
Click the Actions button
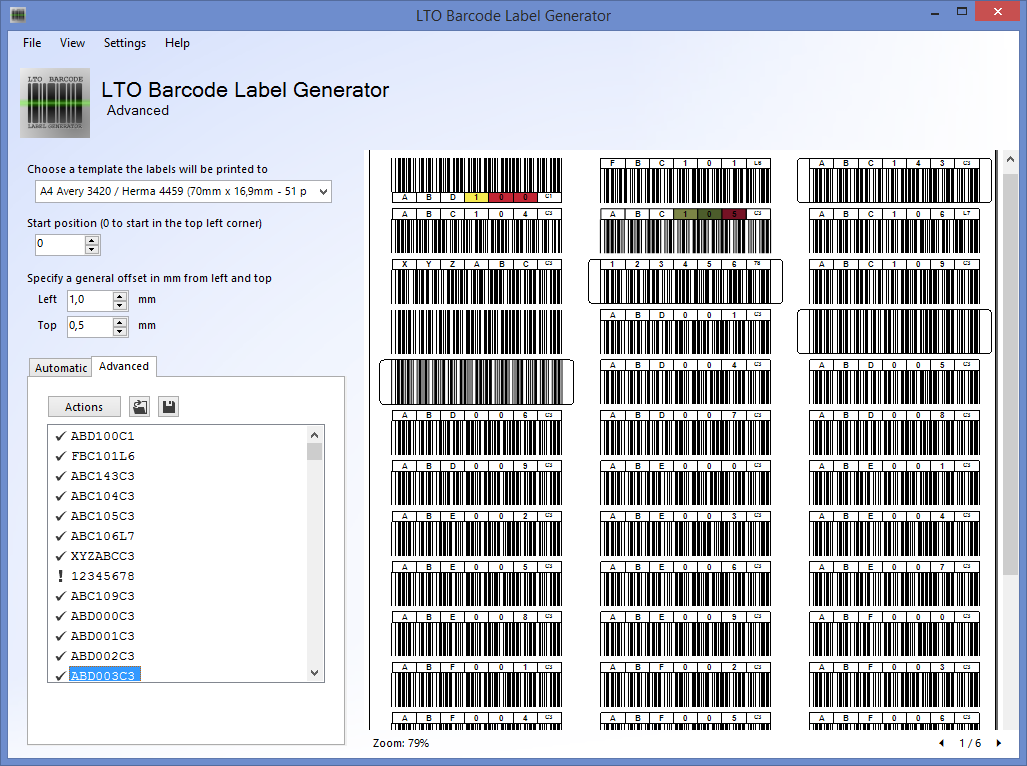point(84,407)
